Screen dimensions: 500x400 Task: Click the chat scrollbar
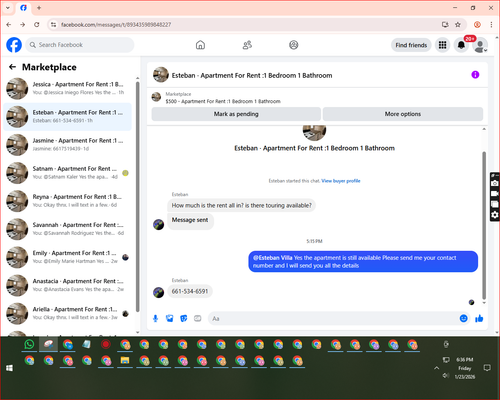point(484,225)
